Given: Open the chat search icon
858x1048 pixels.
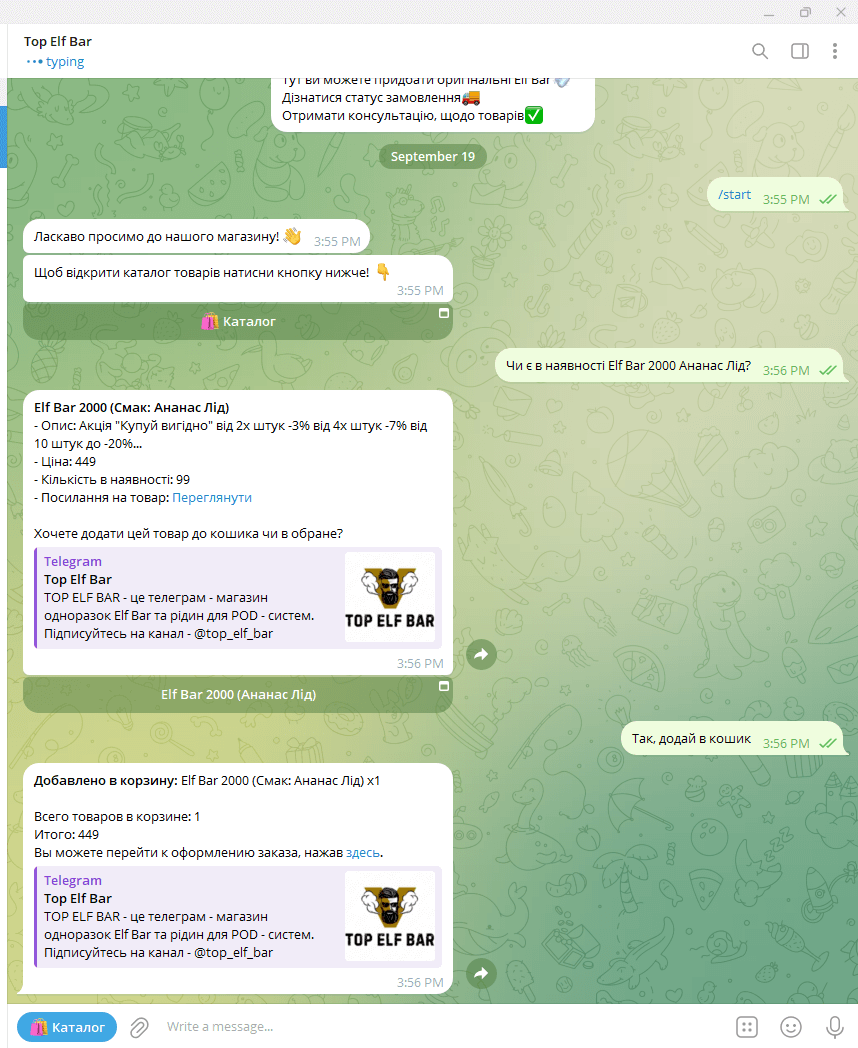Looking at the screenshot, I should tap(760, 51).
